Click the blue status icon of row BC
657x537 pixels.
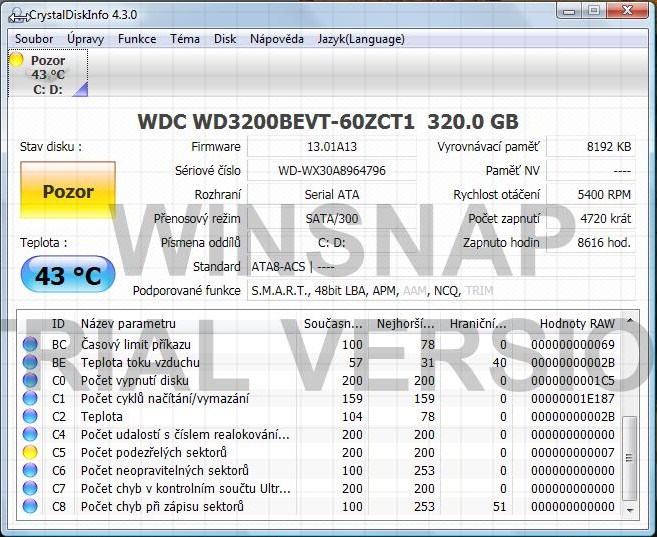pyautogui.click(x=30, y=344)
